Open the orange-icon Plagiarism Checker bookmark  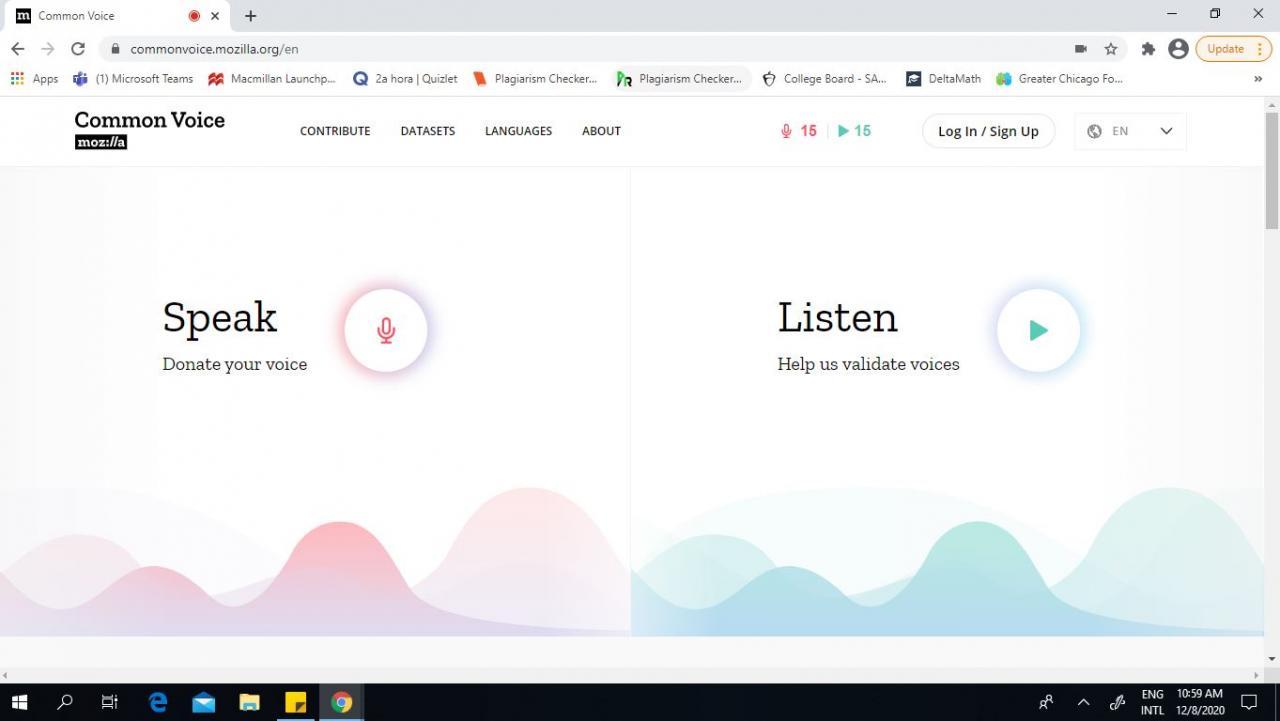point(535,78)
